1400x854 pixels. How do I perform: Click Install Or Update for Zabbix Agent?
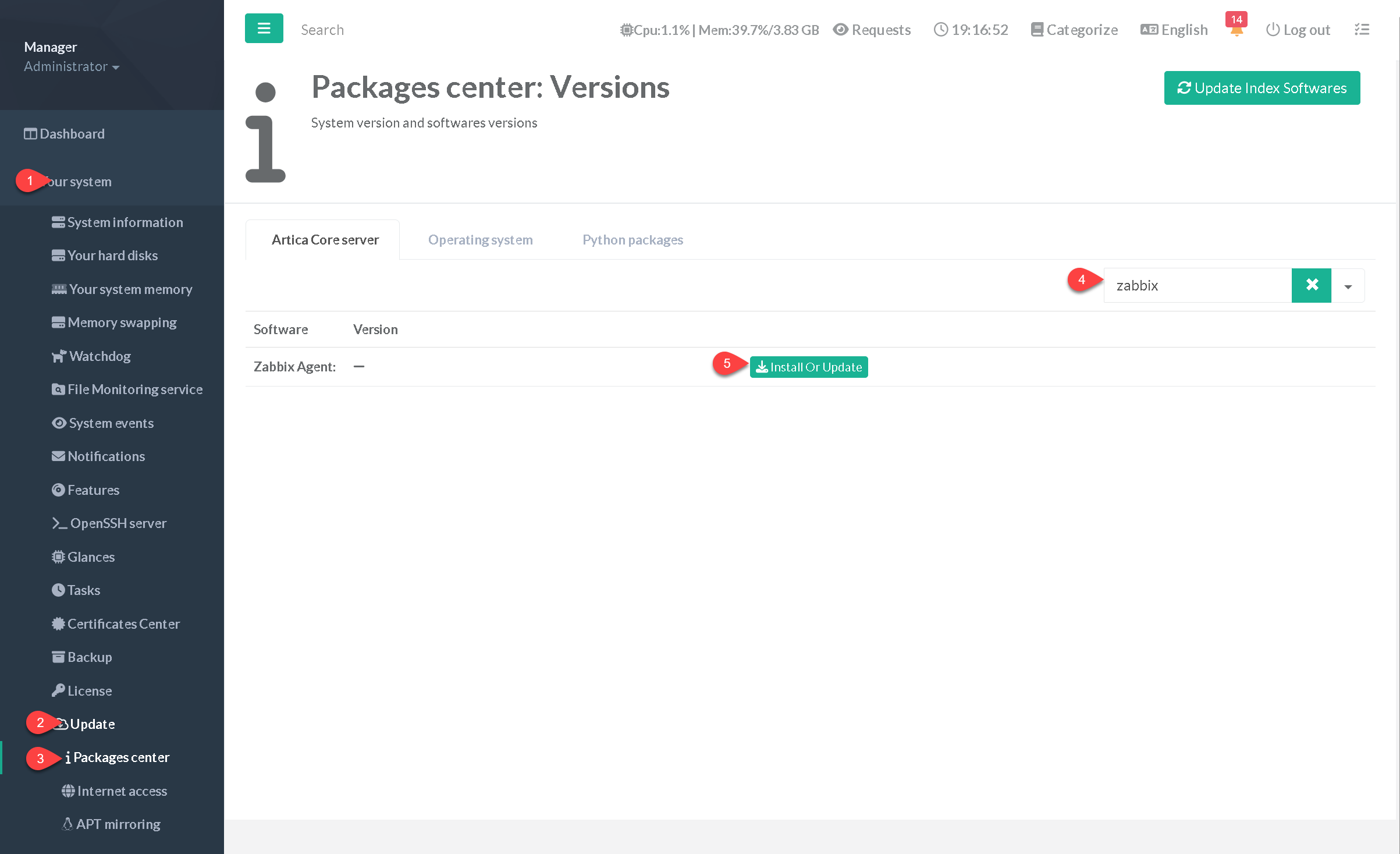(808, 367)
